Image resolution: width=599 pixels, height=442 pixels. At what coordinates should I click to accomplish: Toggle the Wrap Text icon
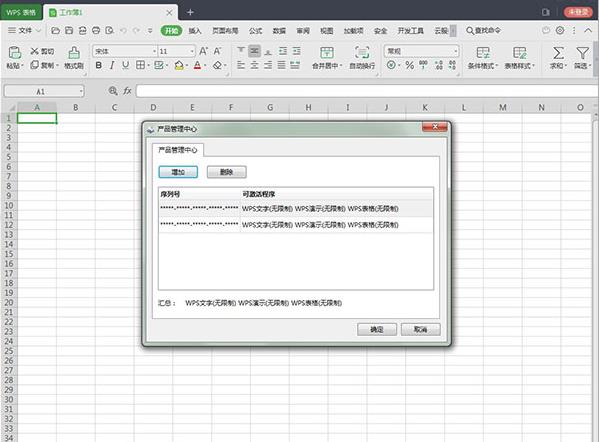[x=362, y=52]
